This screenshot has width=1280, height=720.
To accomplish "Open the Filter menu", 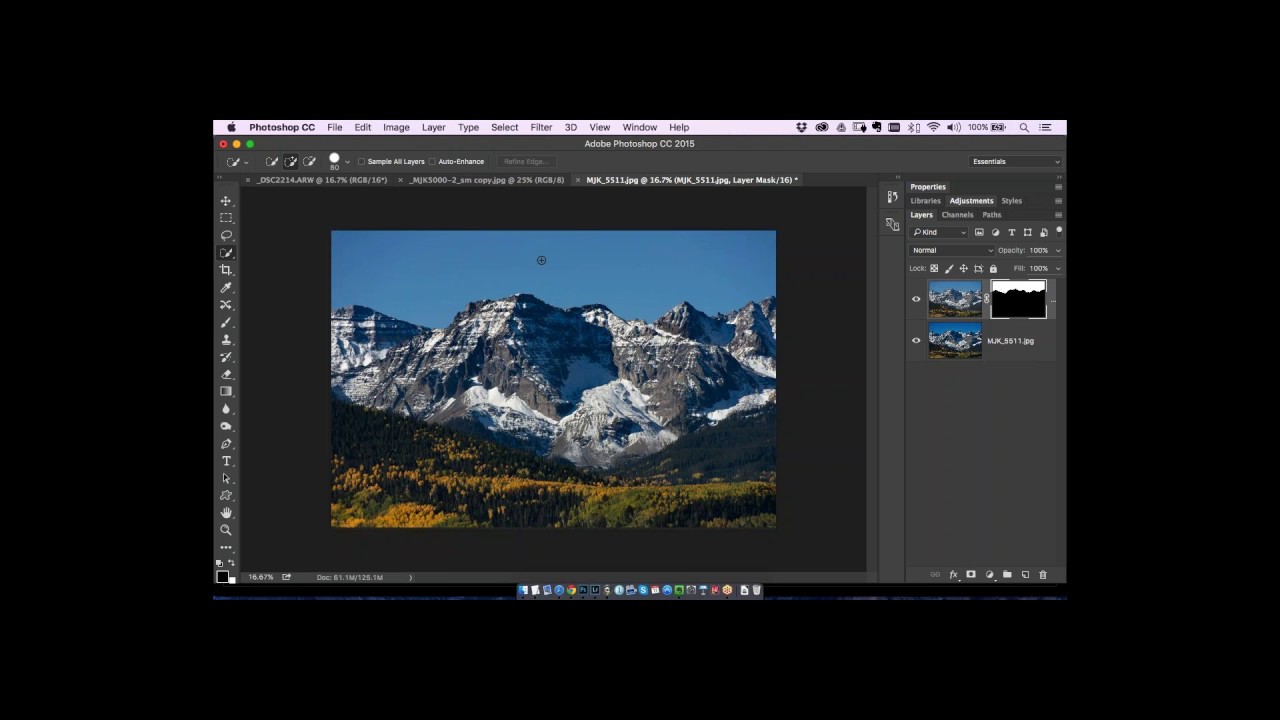I will pyautogui.click(x=541, y=127).
